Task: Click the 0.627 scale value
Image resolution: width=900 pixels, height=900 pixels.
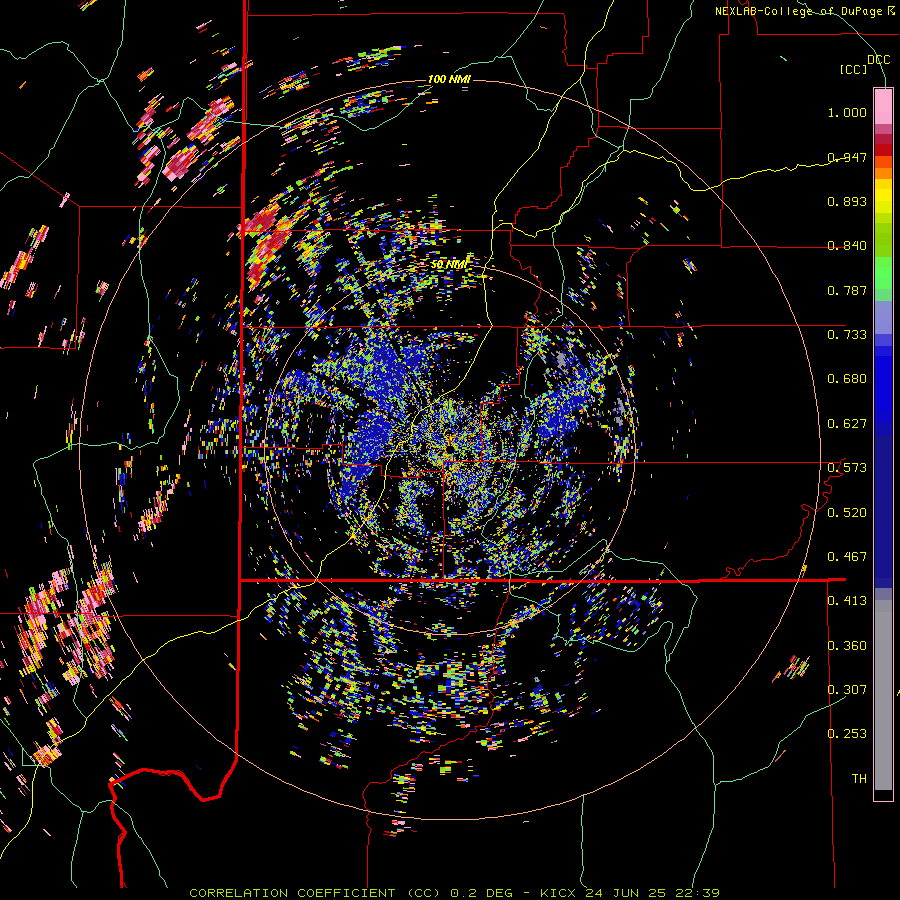Action: pyautogui.click(x=847, y=424)
